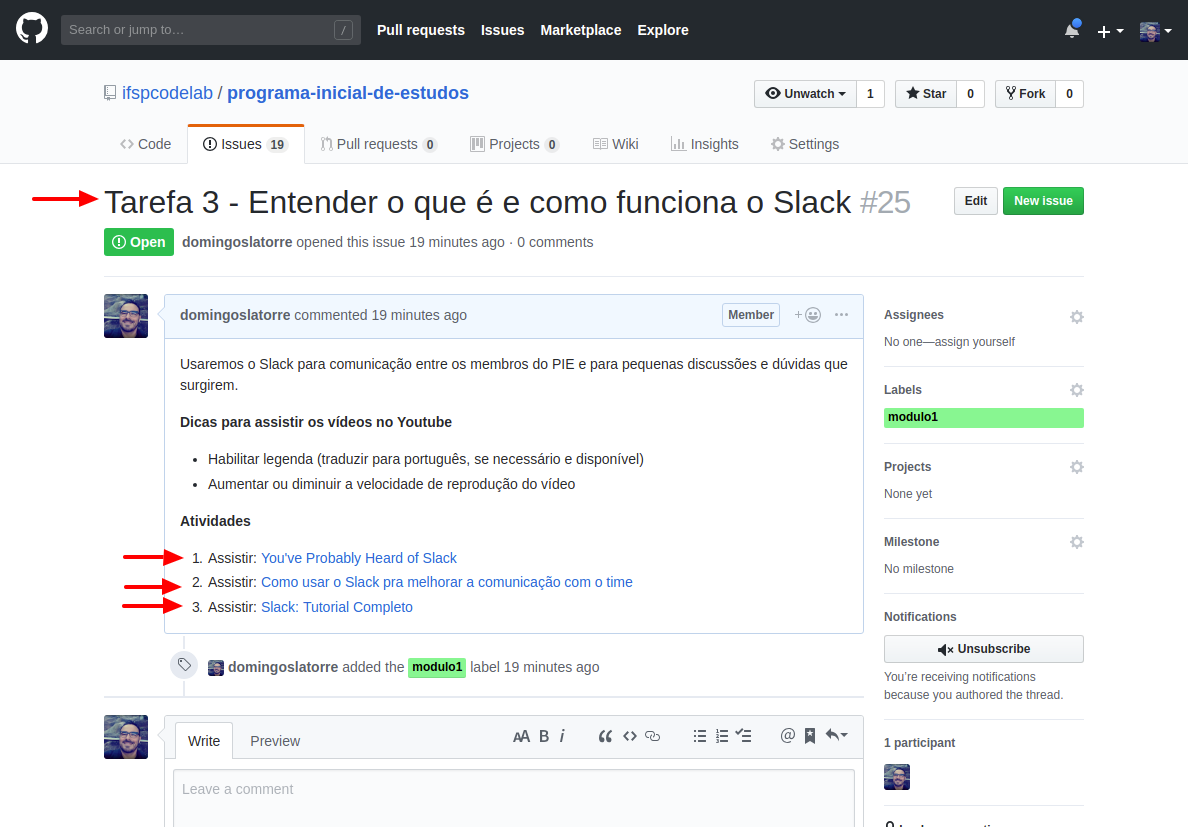Expand the Unwatch dropdown button

tap(805, 94)
